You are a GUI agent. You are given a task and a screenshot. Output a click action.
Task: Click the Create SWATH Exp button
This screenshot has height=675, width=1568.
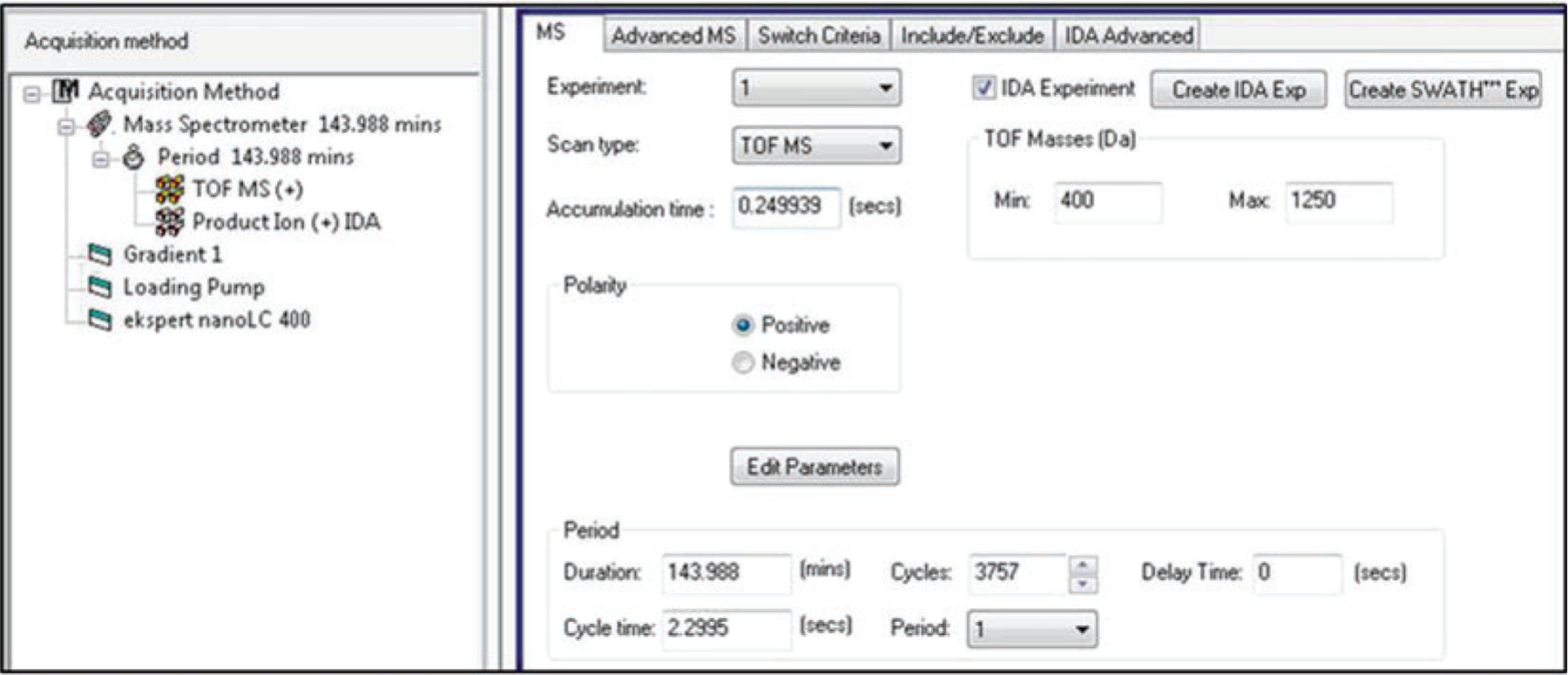(x=1443, y=90)
